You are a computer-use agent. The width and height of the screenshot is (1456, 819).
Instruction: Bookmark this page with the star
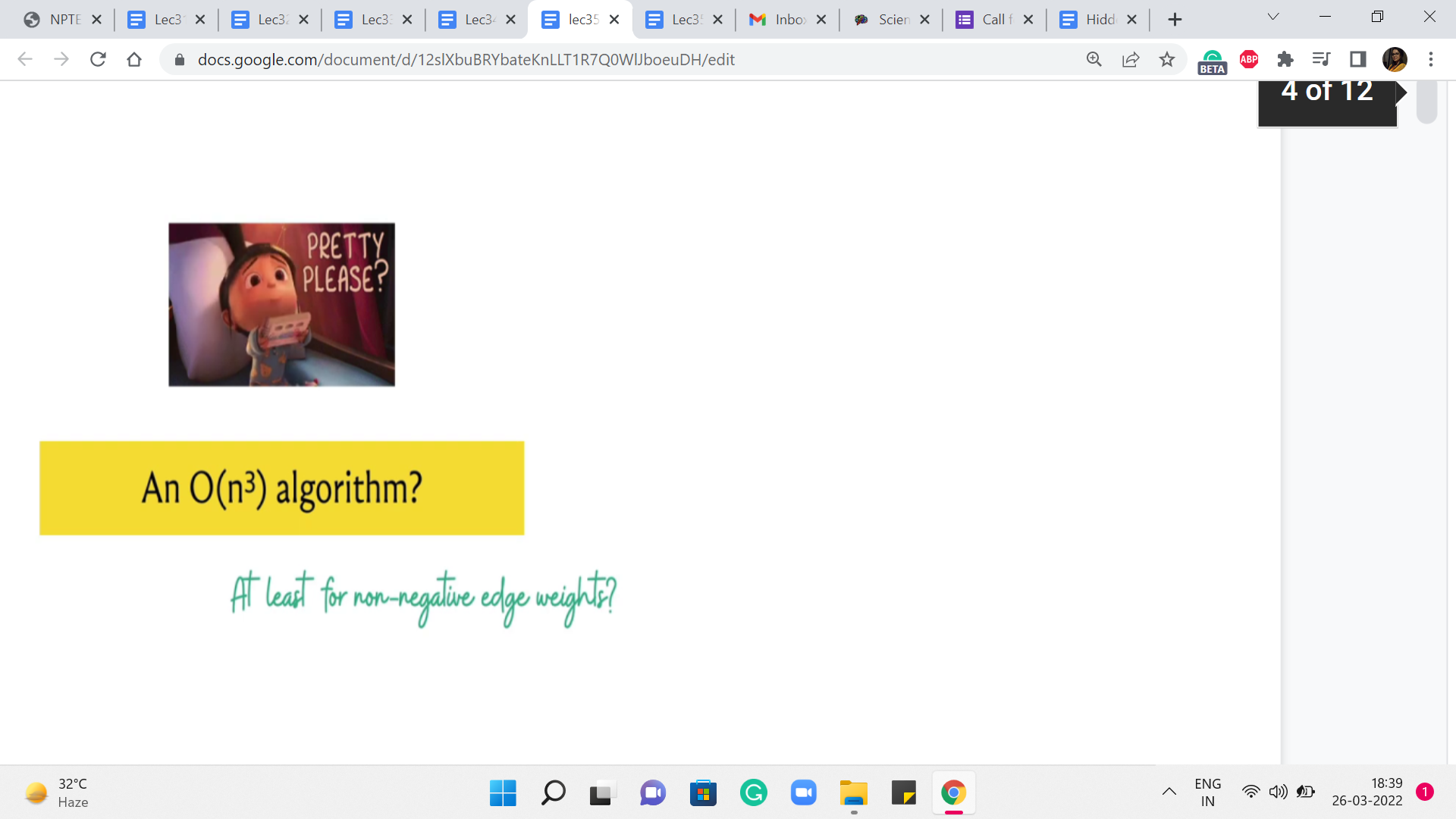(x=1167, y=59)
